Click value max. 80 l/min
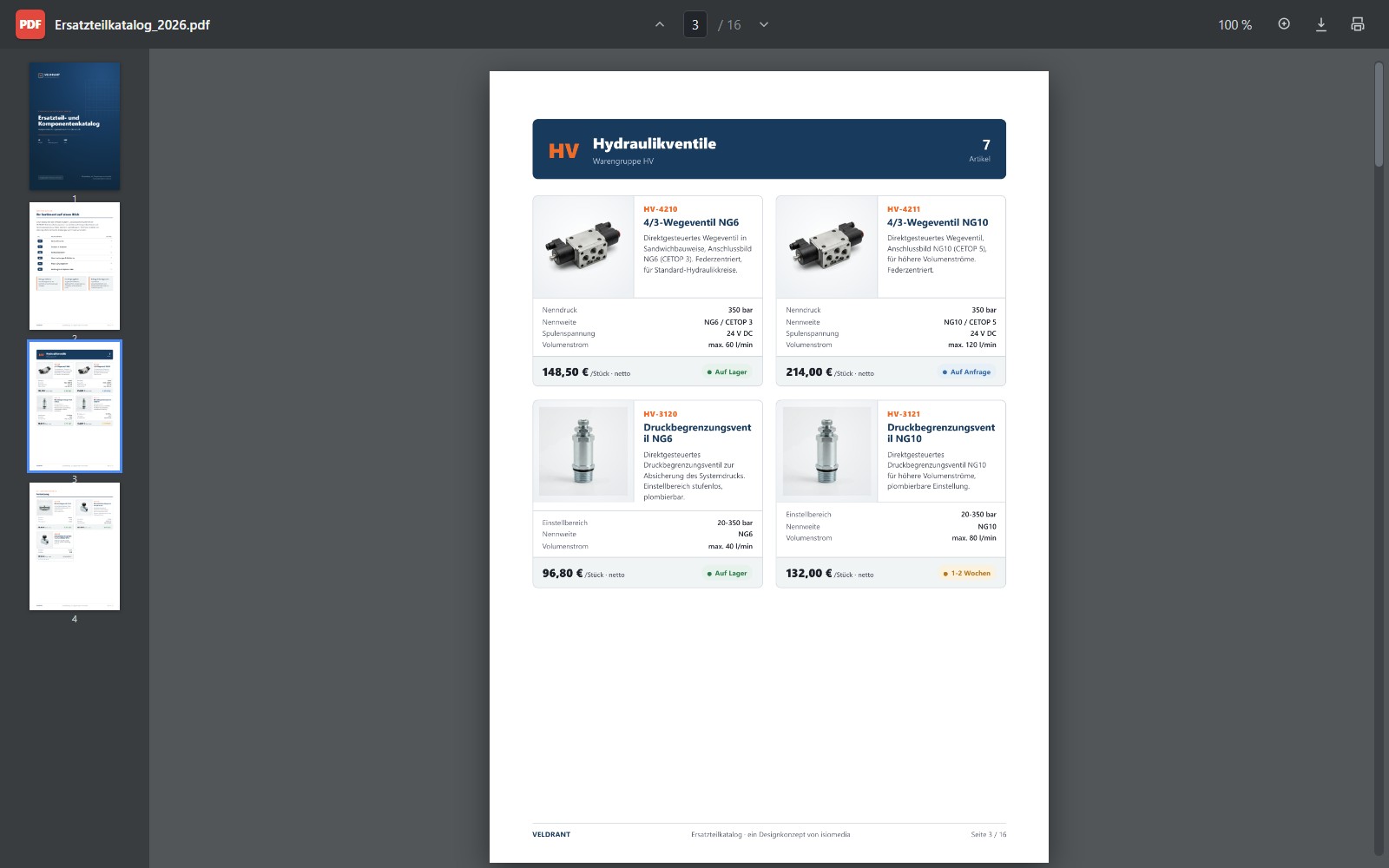 tap(974, 538)
